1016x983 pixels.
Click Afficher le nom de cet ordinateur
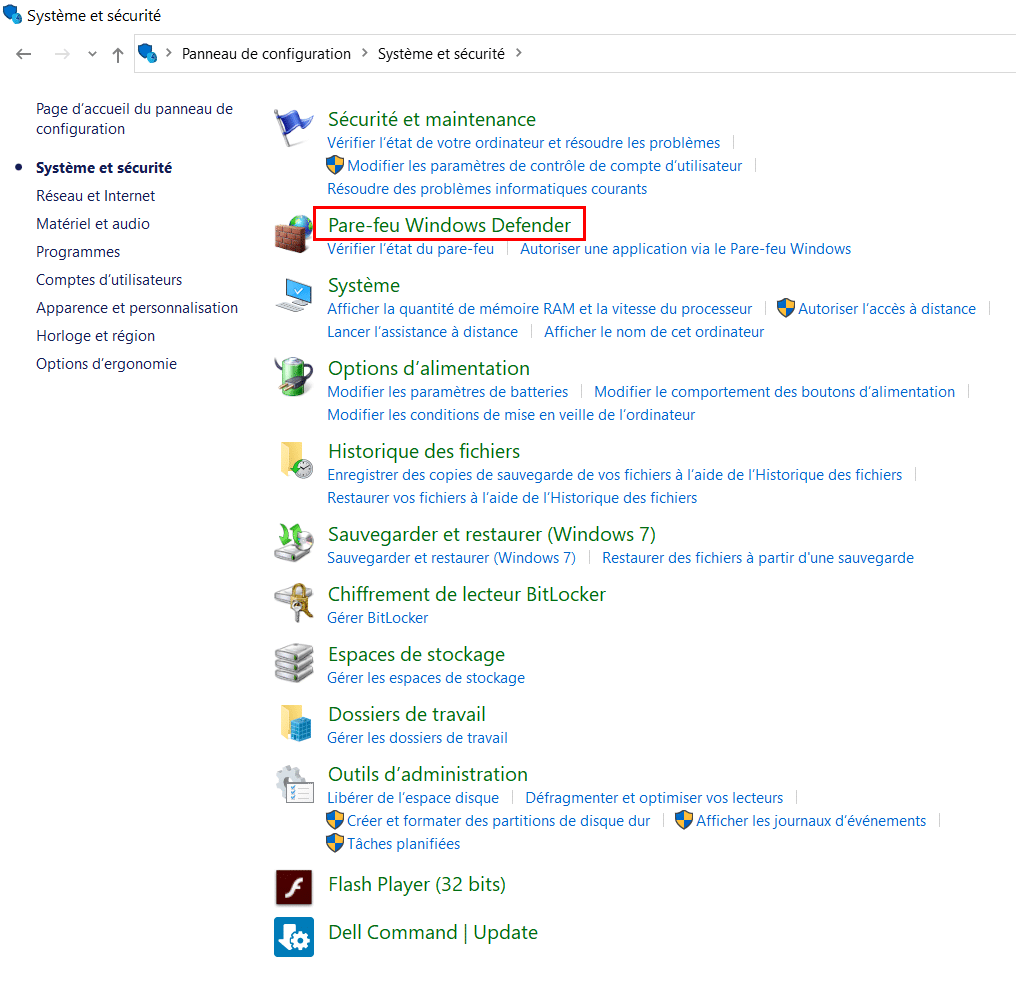pos(654,332)
